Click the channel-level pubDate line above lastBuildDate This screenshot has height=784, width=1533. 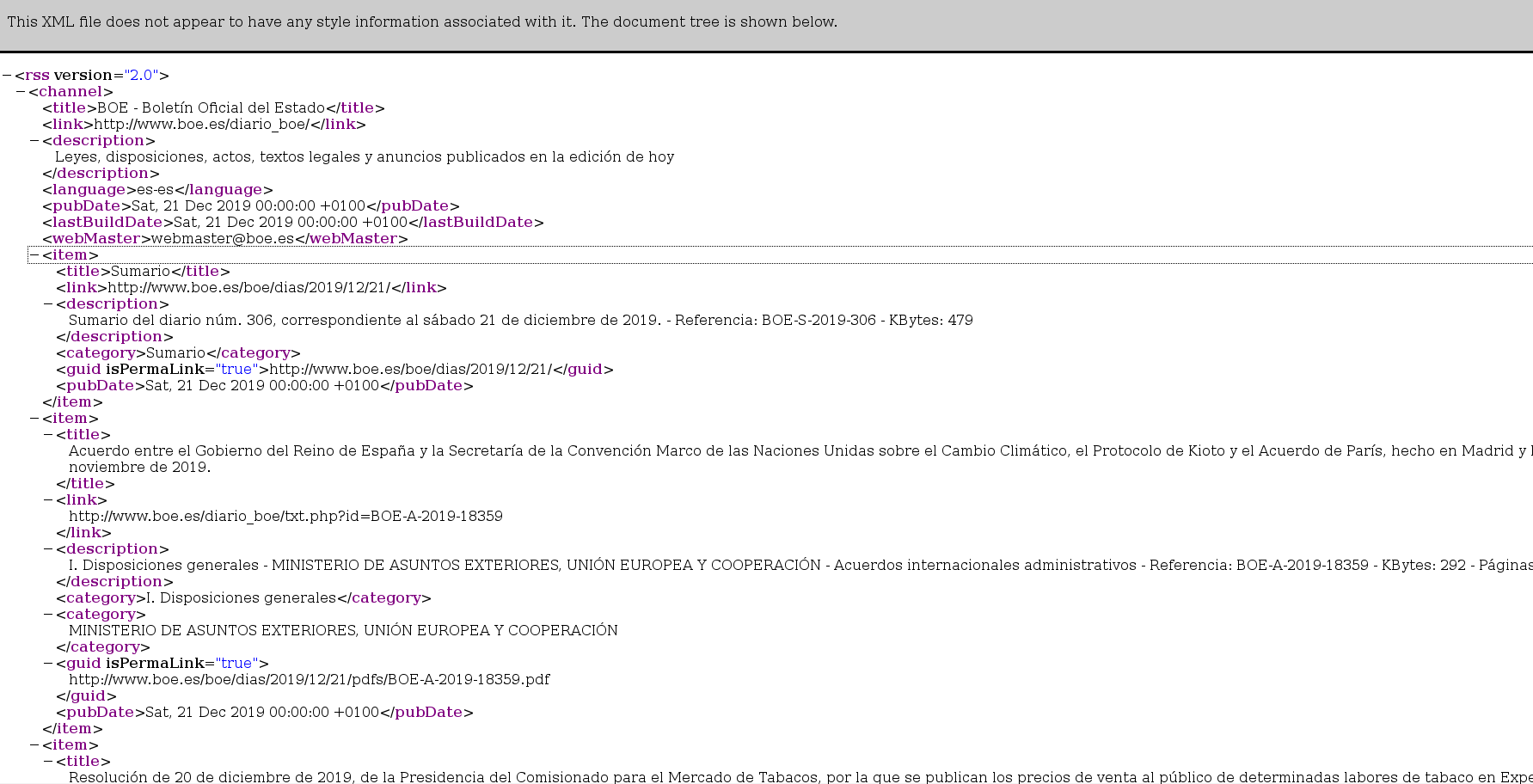[x=251, y=206]
